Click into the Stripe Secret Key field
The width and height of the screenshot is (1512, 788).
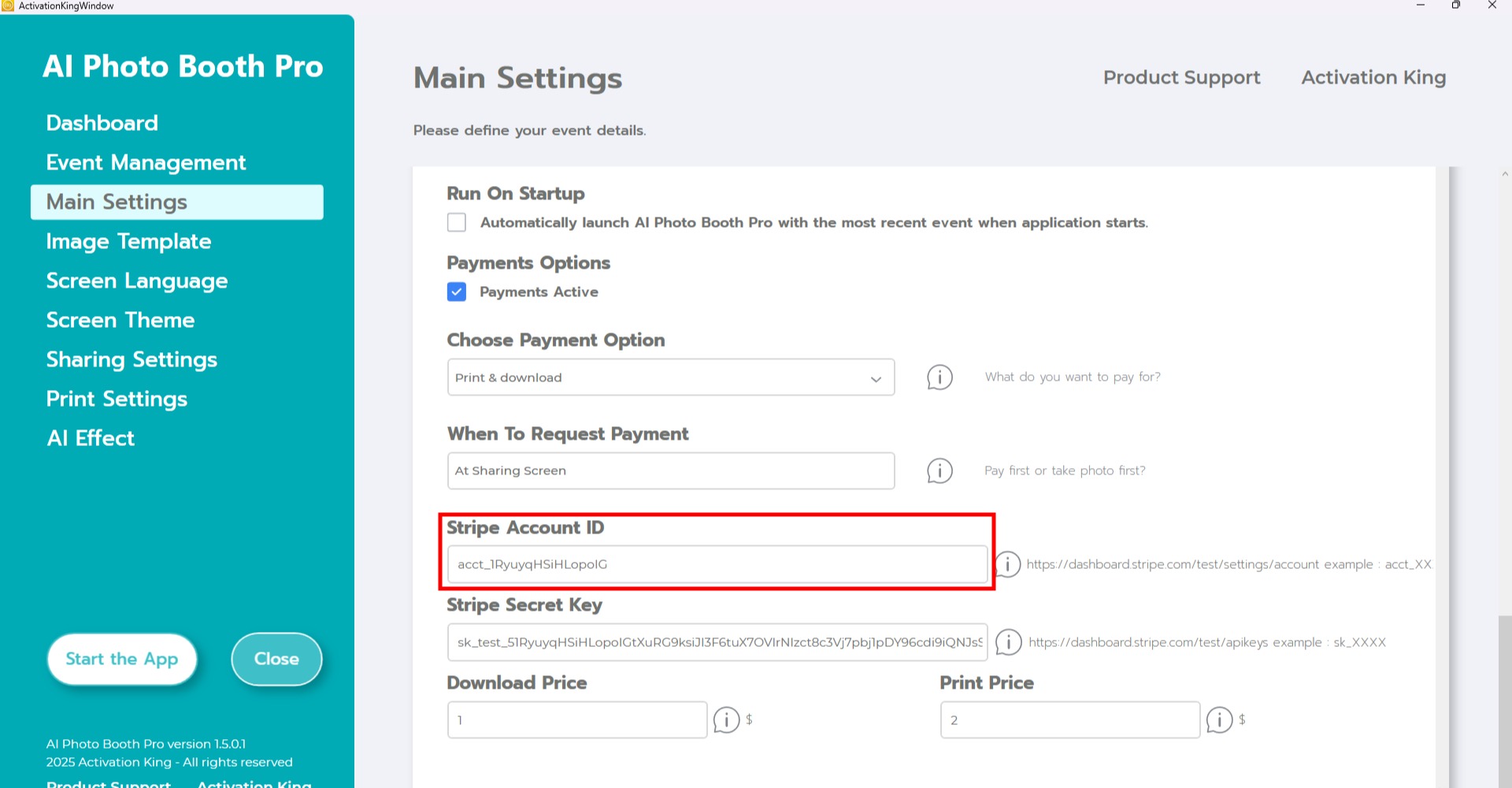717,642
